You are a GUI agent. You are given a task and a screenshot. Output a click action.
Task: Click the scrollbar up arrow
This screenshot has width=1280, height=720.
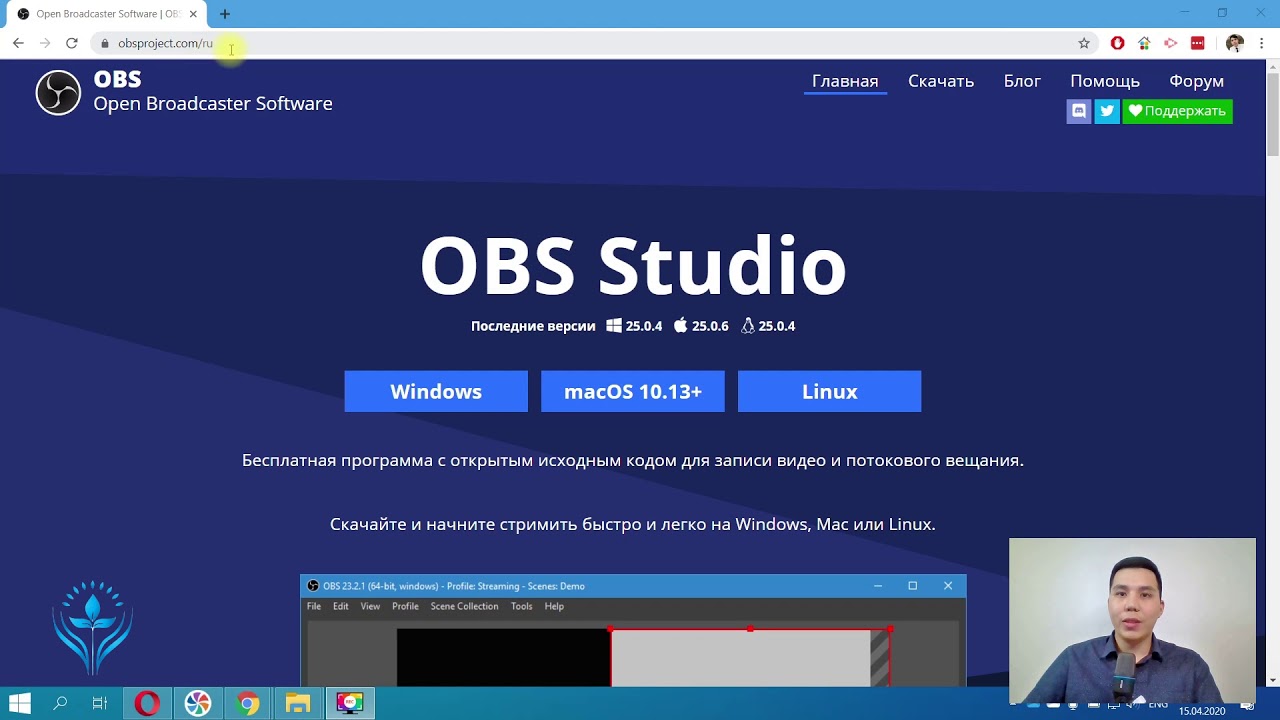click(x=1273, y=66)
